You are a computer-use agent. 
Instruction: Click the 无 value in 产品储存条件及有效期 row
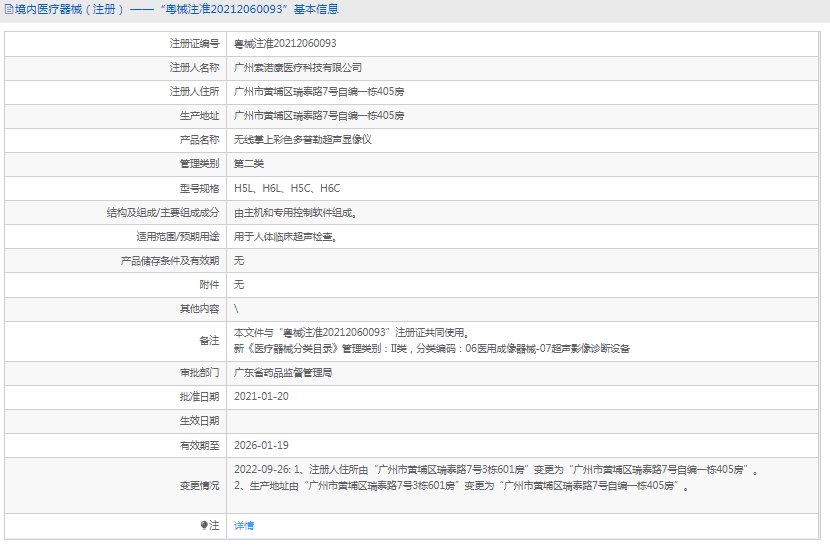pyautogui.click(x=239, y=260)
